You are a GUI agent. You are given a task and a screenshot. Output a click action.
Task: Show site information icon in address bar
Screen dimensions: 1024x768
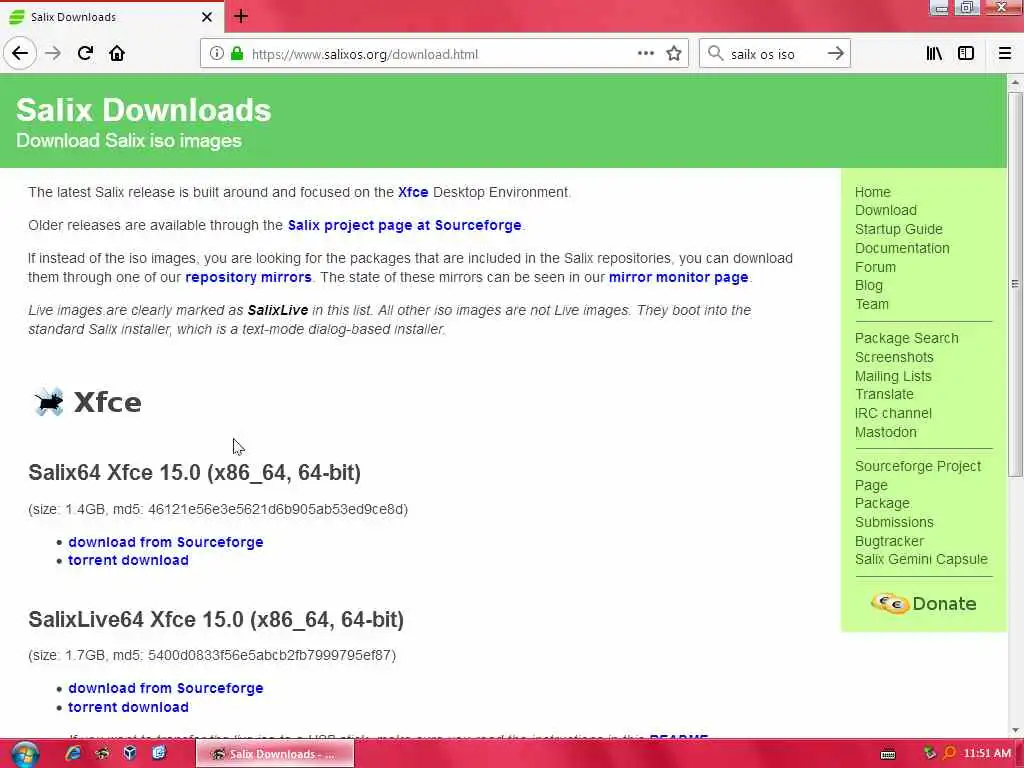click(216, 54)
